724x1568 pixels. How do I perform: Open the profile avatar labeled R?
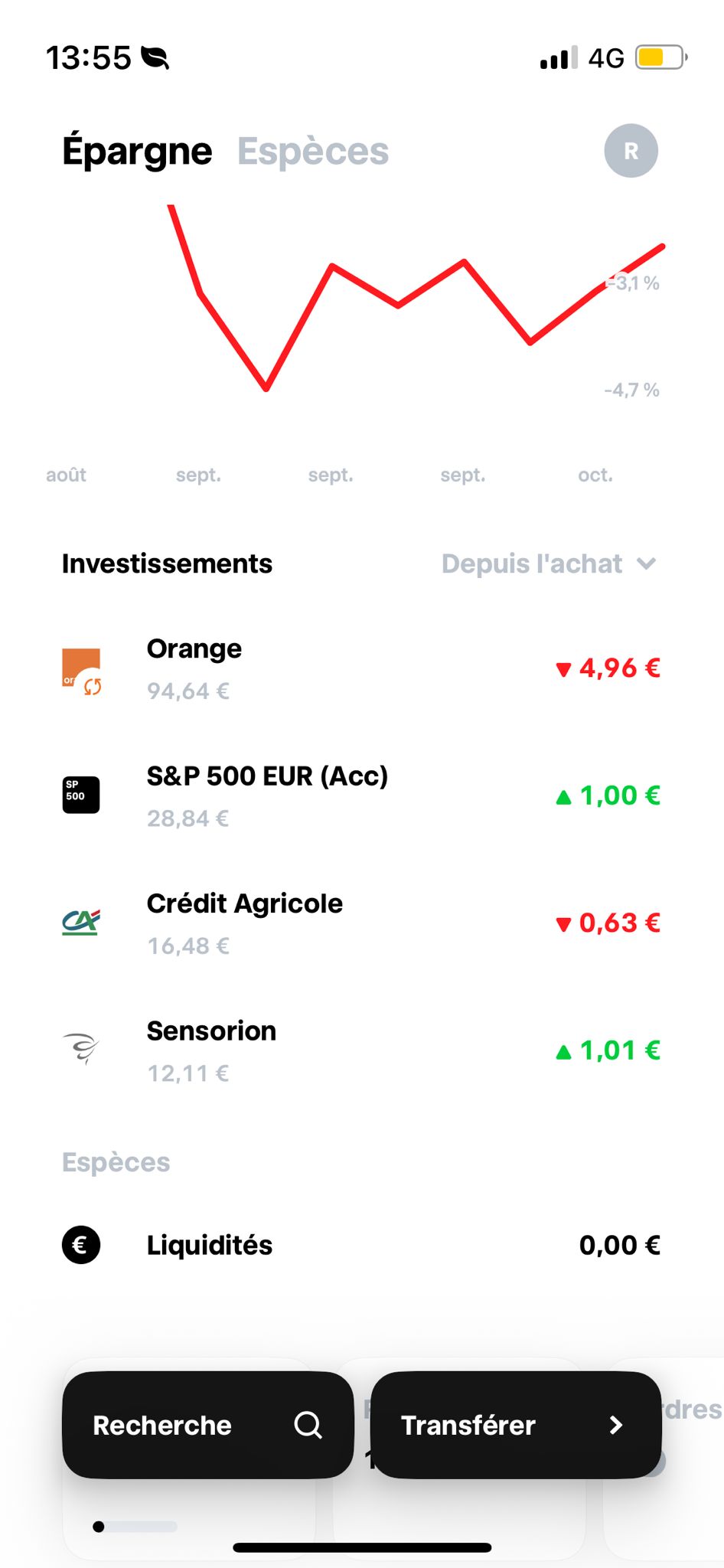tap(631, 151)
